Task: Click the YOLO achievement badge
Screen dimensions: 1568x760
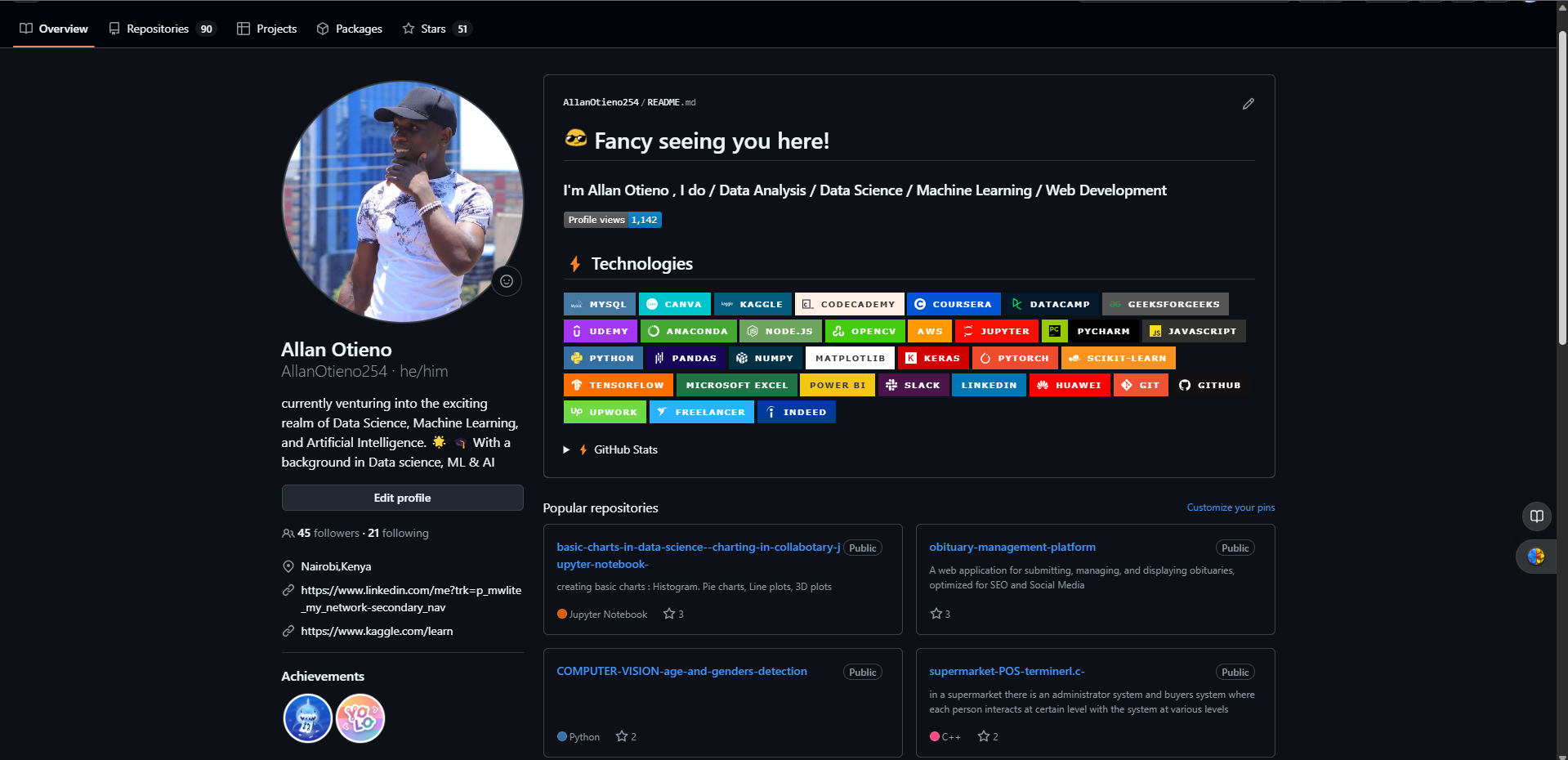Action: [x=360, y=718]
